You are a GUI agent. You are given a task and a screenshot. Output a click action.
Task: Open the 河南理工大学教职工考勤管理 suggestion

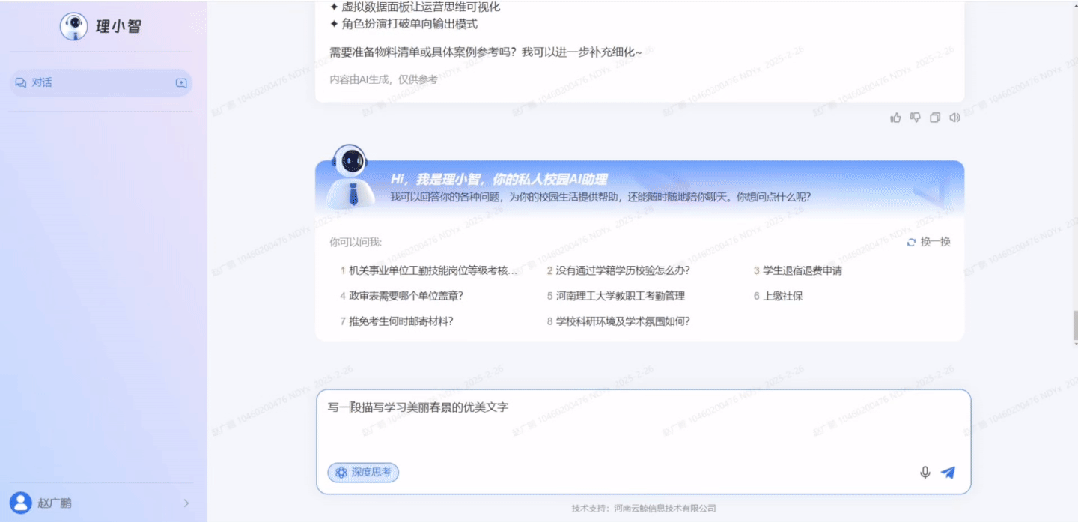[620, 296]
